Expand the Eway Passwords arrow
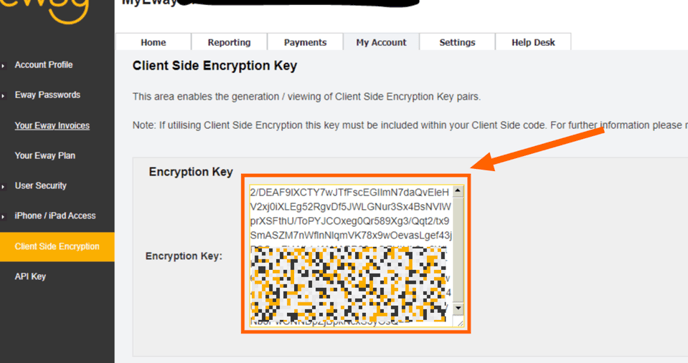The image size is (688, 363). point(3,96)
